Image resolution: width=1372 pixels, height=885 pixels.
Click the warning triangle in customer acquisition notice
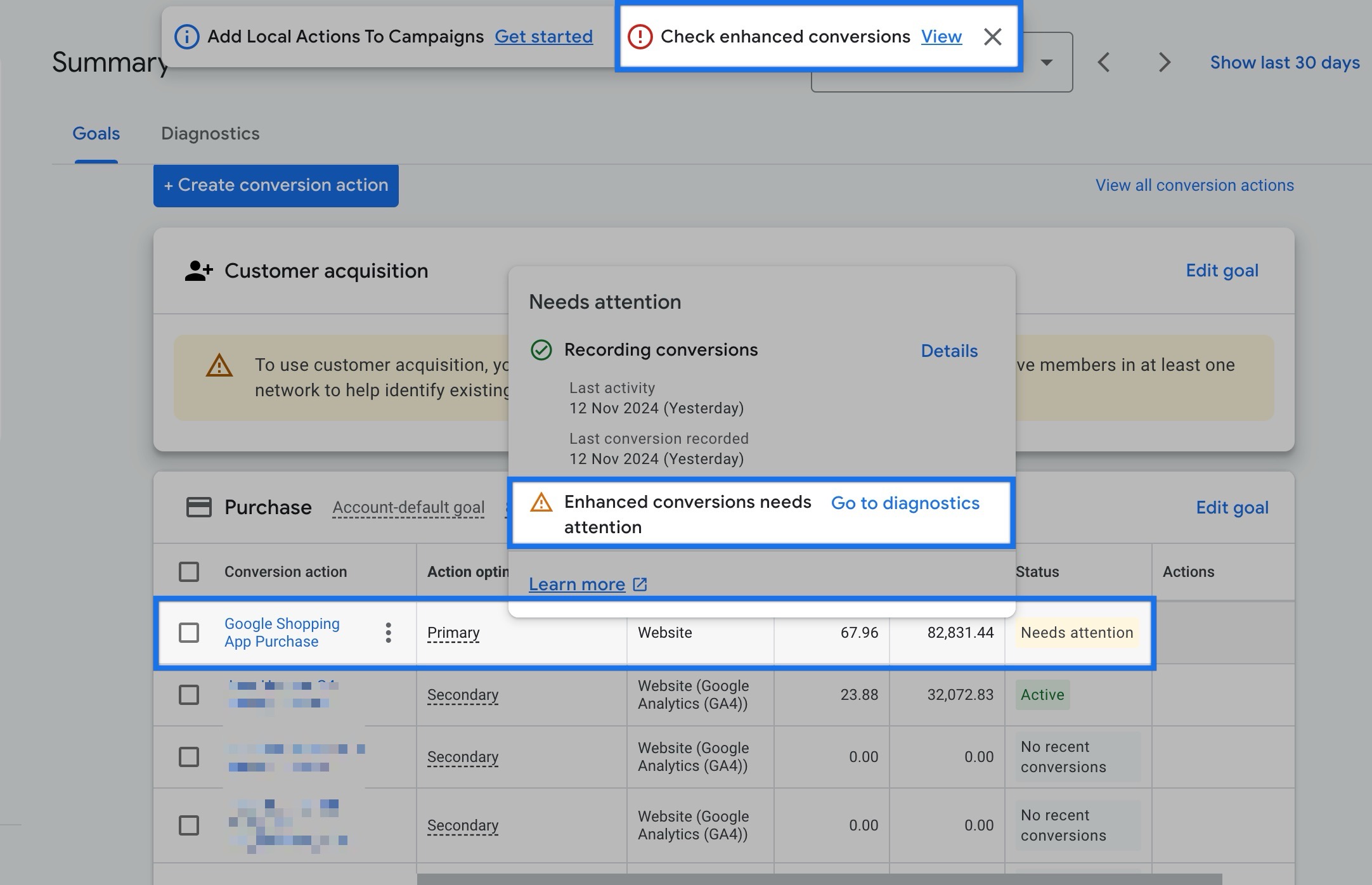click(x=219, y=366)
